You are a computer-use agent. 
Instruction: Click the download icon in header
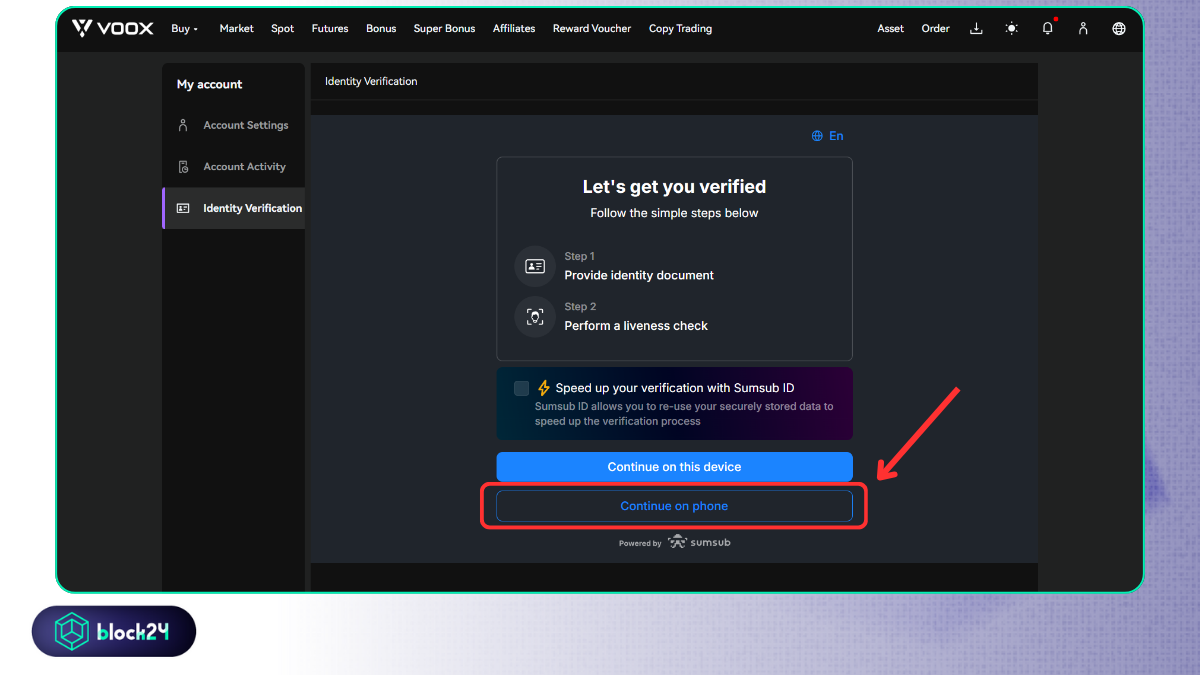click(x=976, y=29)
